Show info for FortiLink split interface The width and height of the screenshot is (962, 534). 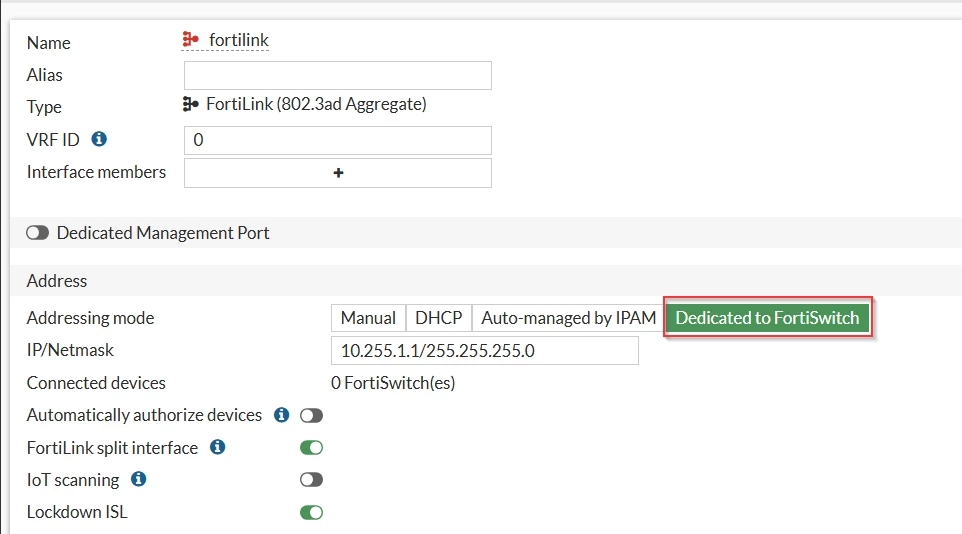[218, 447]
